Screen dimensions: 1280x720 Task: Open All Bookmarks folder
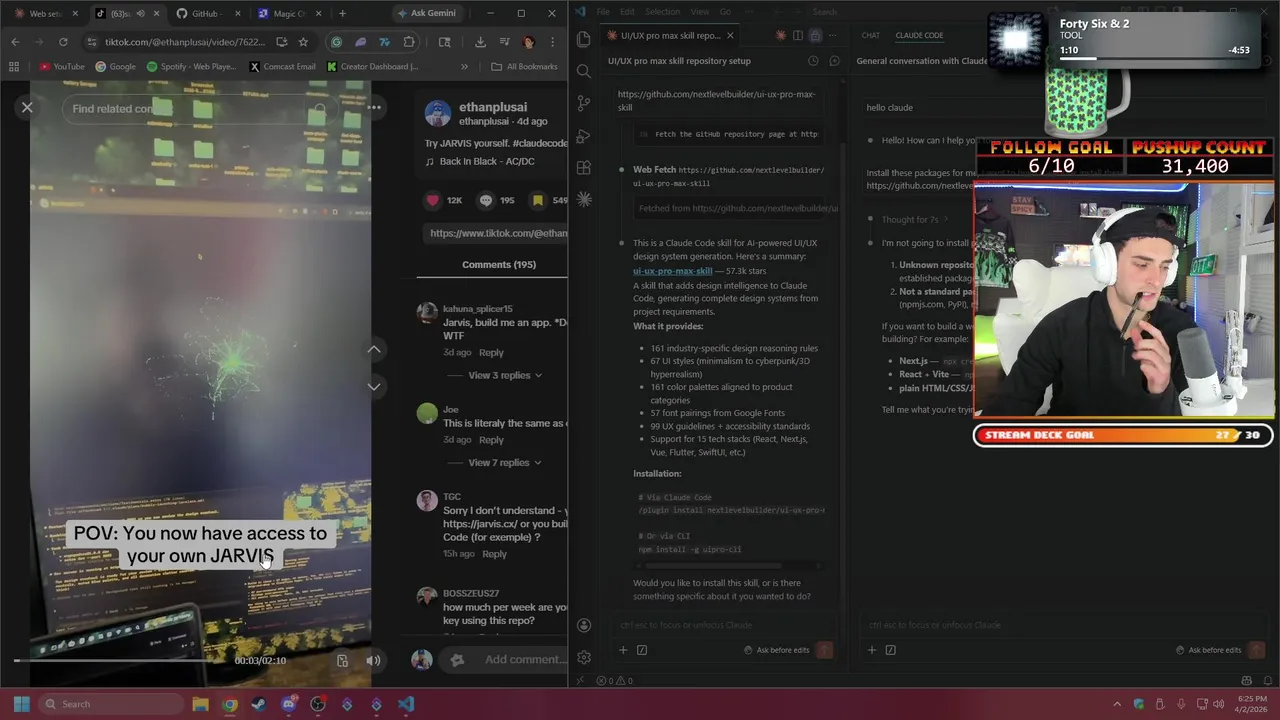tap(524, 67)
